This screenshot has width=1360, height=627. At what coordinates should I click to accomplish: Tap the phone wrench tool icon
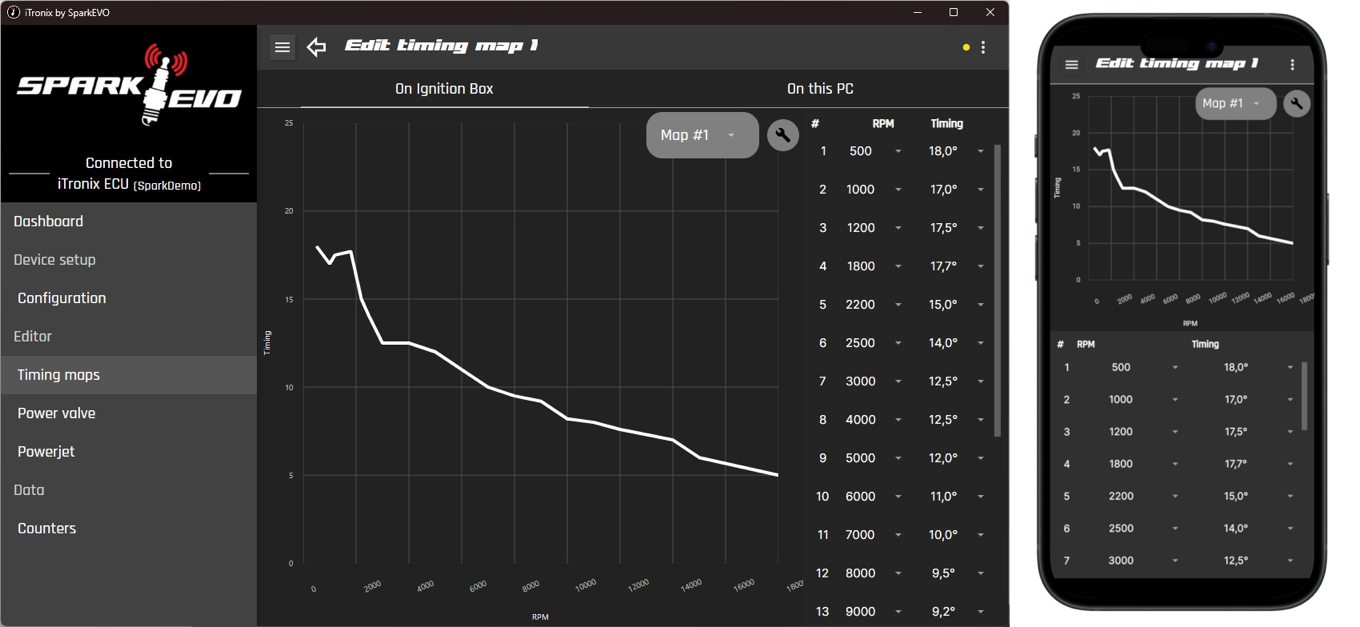[1296, 103]
